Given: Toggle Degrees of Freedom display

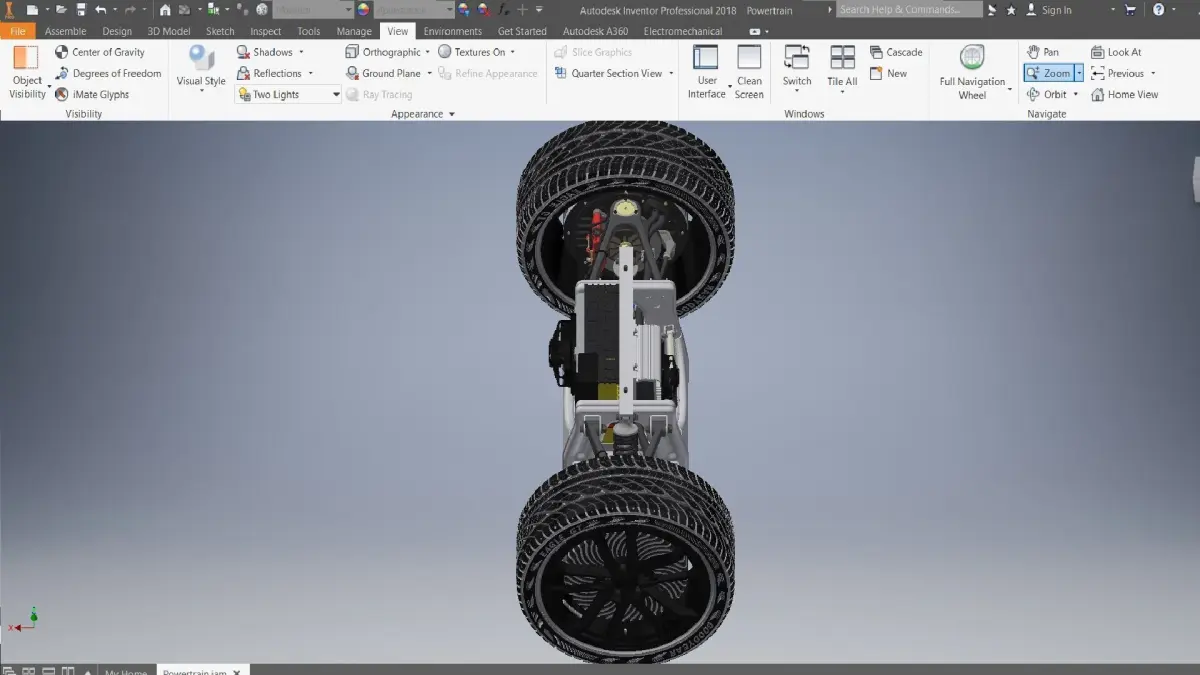Looking at the screenshot, I should pyautogui.click(x=108, y=73).
